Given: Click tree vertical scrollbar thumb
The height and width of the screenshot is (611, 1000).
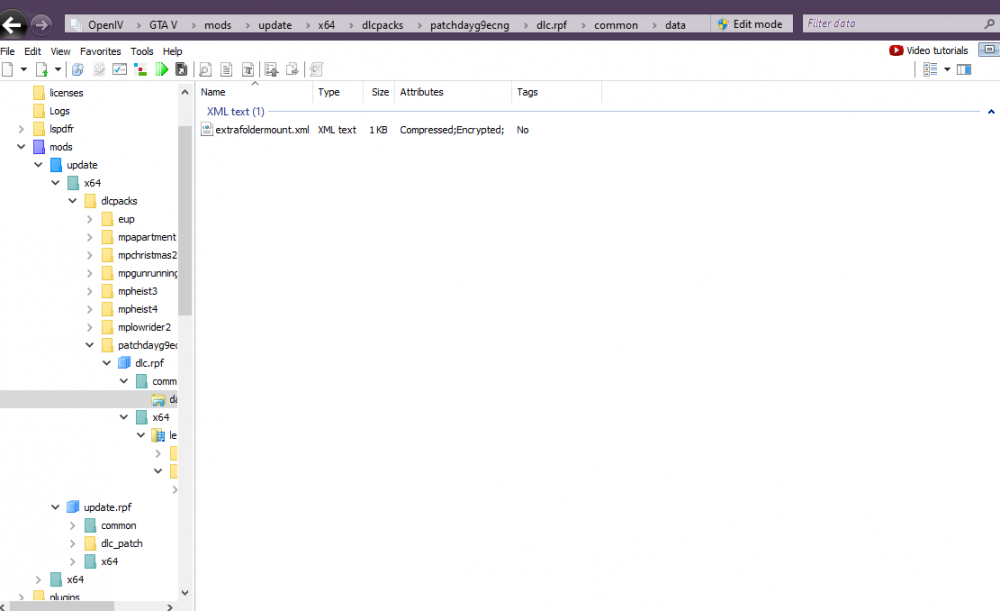Looking at the screenshot, I should click(x=185, y=220).
